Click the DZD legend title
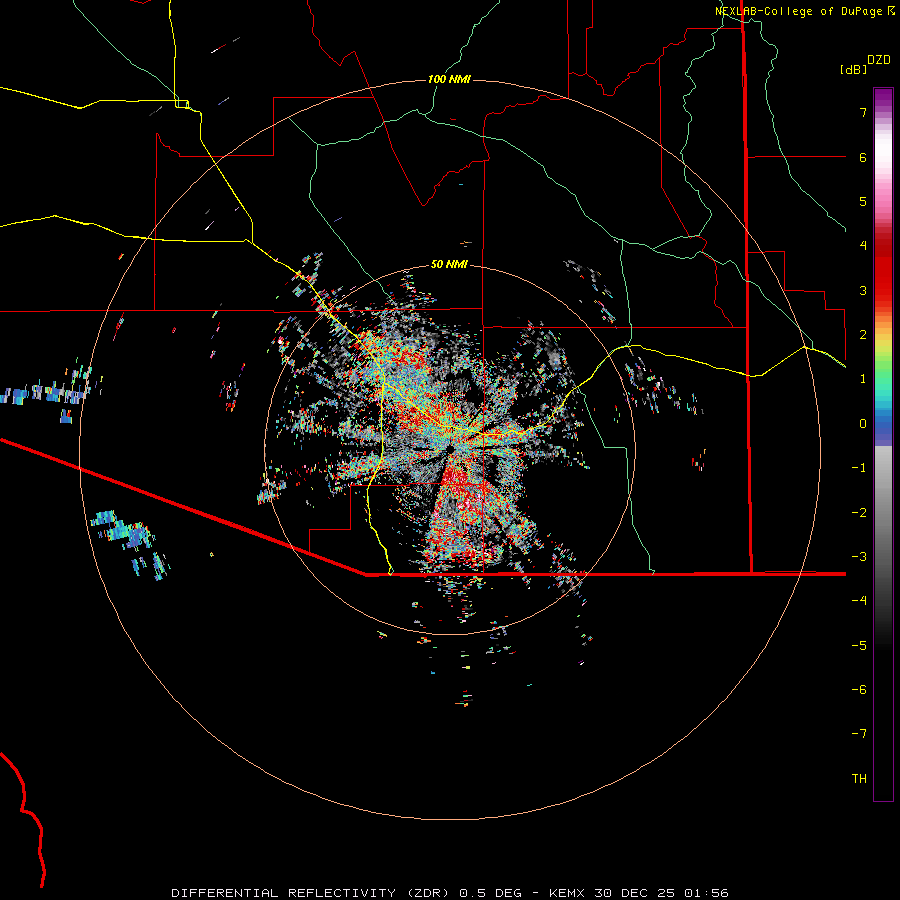 tap(879, 60)
